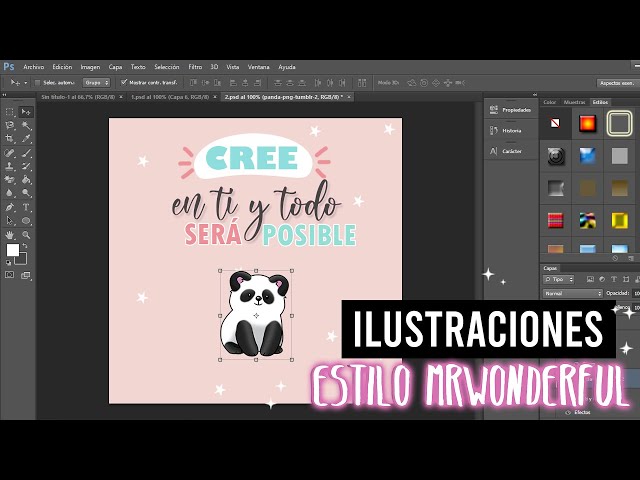640x480 pixels.
Task: Click align left edges icon
Action: 233,83
